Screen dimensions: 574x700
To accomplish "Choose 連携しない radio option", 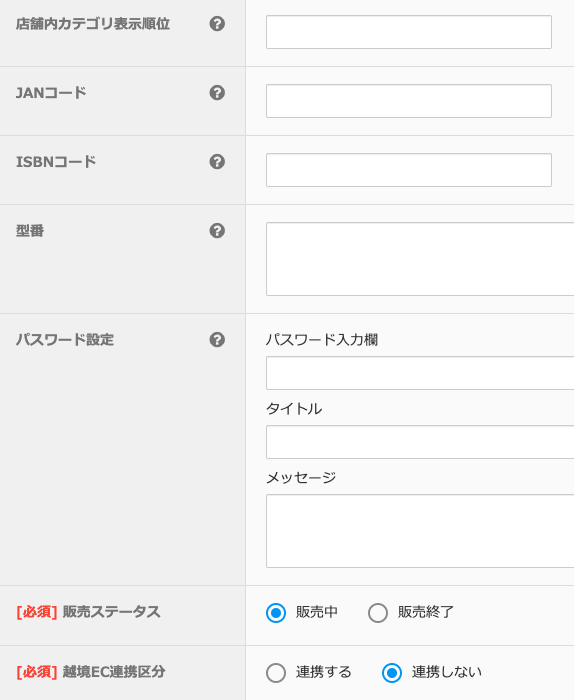I will pyautogui.click(x=392, y=673).
